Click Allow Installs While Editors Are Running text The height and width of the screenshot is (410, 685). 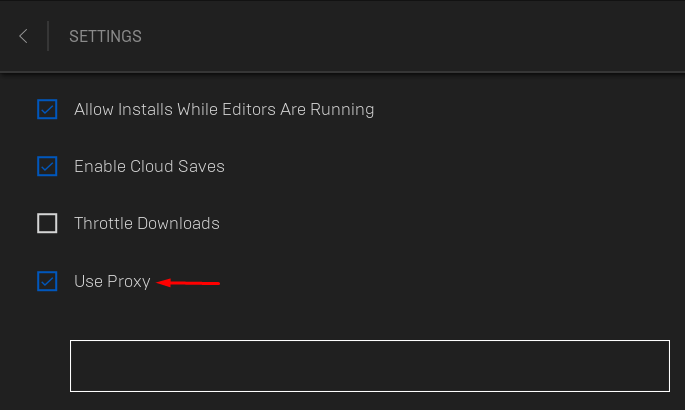point(224,110)
